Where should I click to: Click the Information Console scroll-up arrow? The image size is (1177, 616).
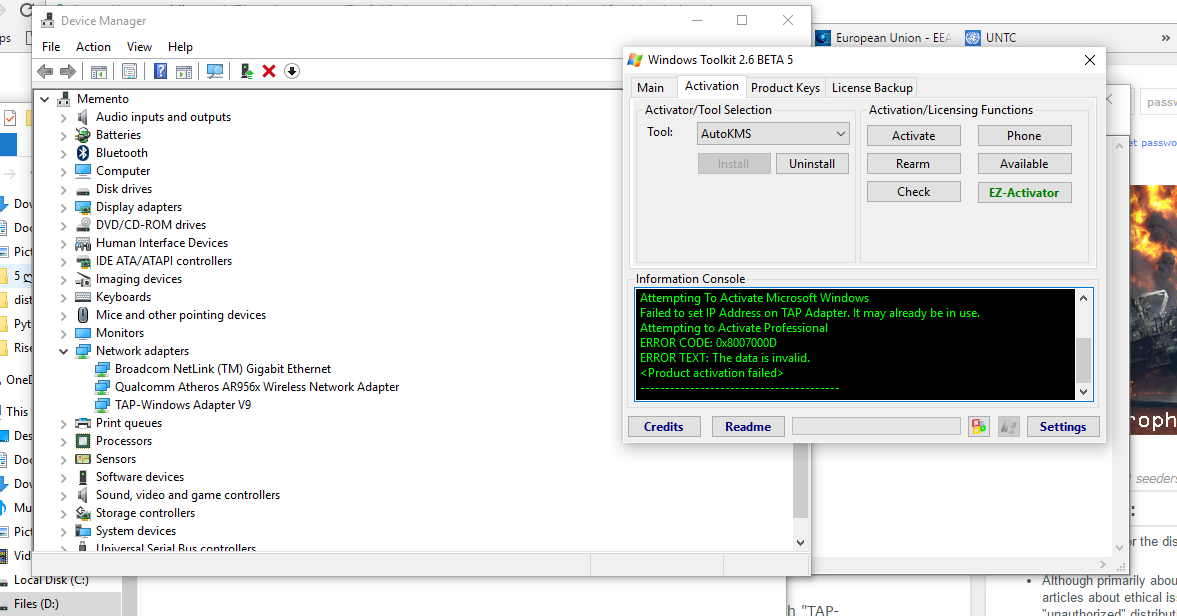pyautogui.click(x=1083, y=298)
